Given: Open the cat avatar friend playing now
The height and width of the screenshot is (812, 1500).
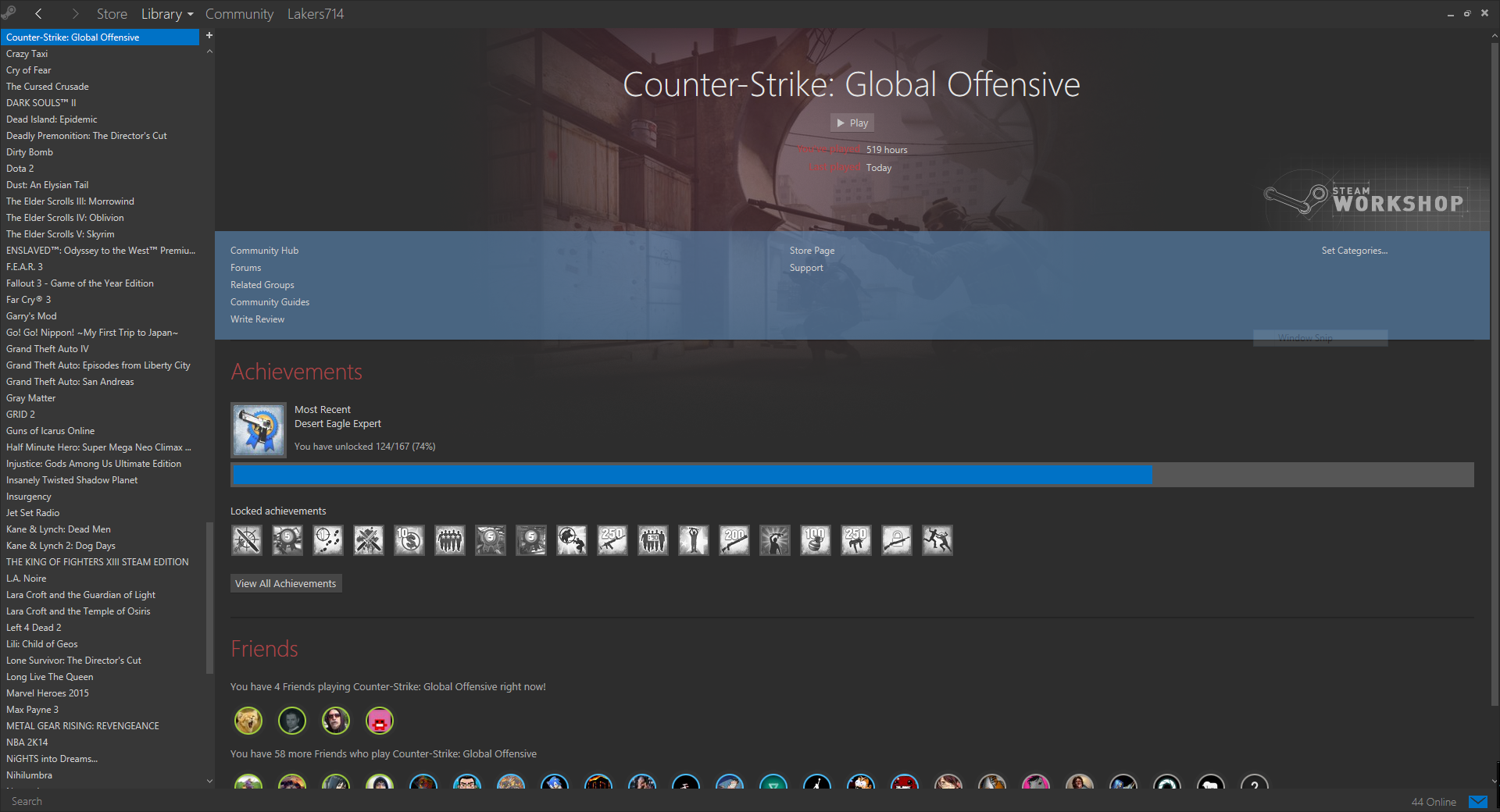Looking at the screenshot, I should (248, 721).
